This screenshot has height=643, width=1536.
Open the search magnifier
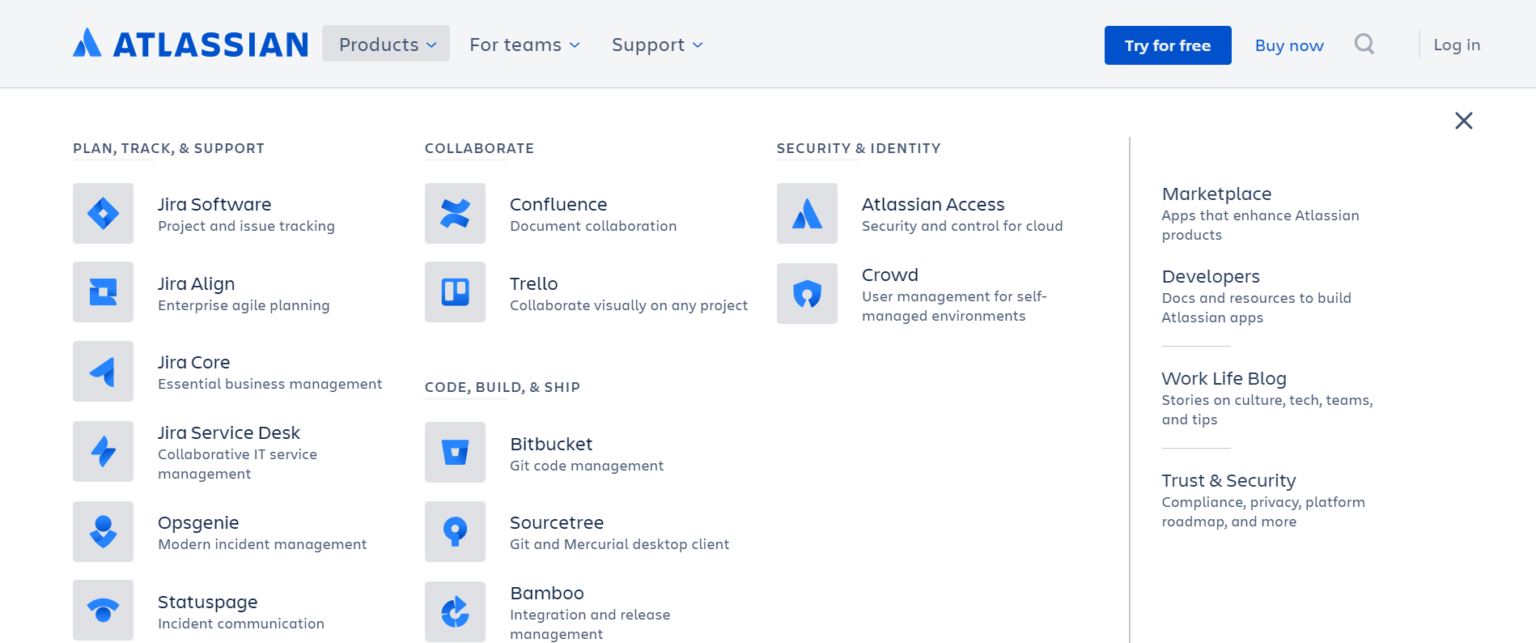[x=1364, y=44]
